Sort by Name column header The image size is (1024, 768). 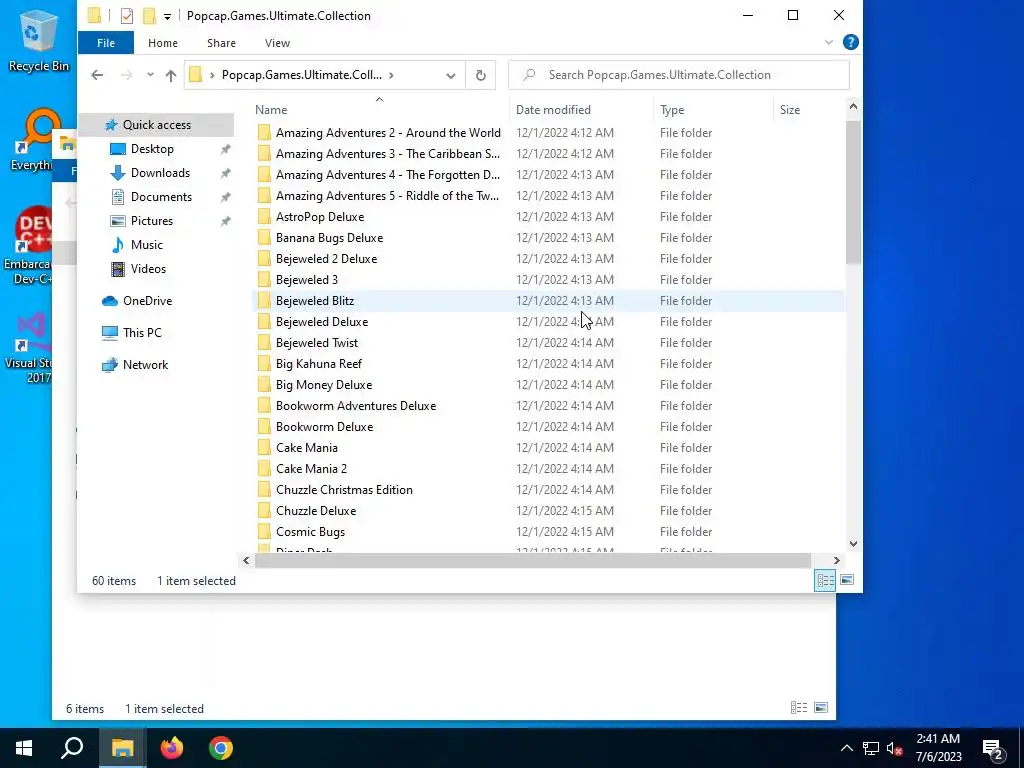pyautogui.click(x=379, y=110)
